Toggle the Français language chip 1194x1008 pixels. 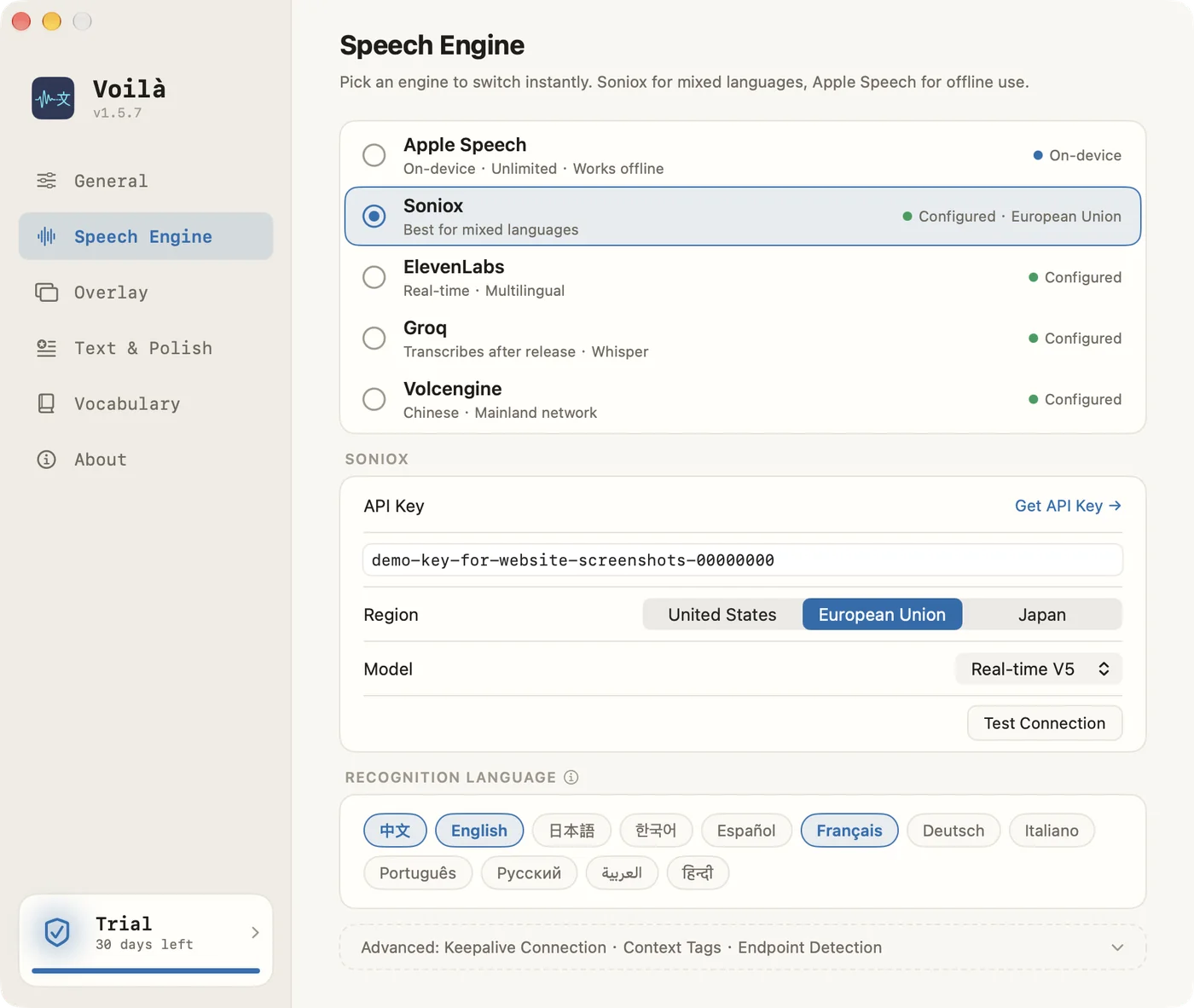[849, 831]
